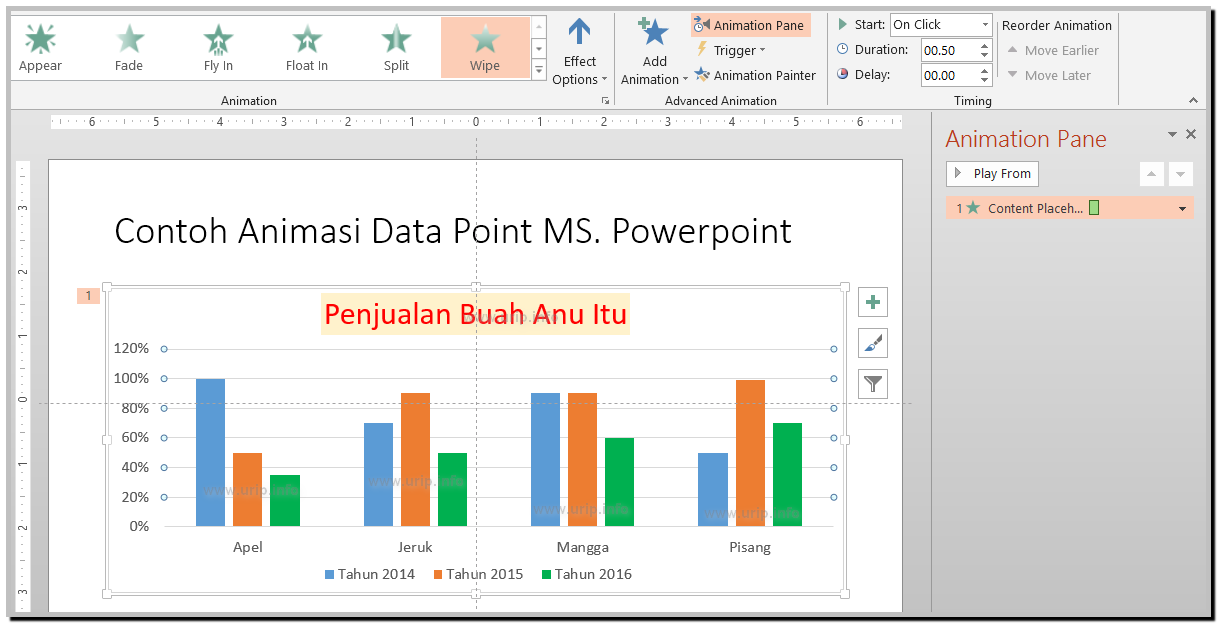The height and width of the screenshot is (624, 1218).
Task: Select the Appear animation effect
Action: coord(39,45)
